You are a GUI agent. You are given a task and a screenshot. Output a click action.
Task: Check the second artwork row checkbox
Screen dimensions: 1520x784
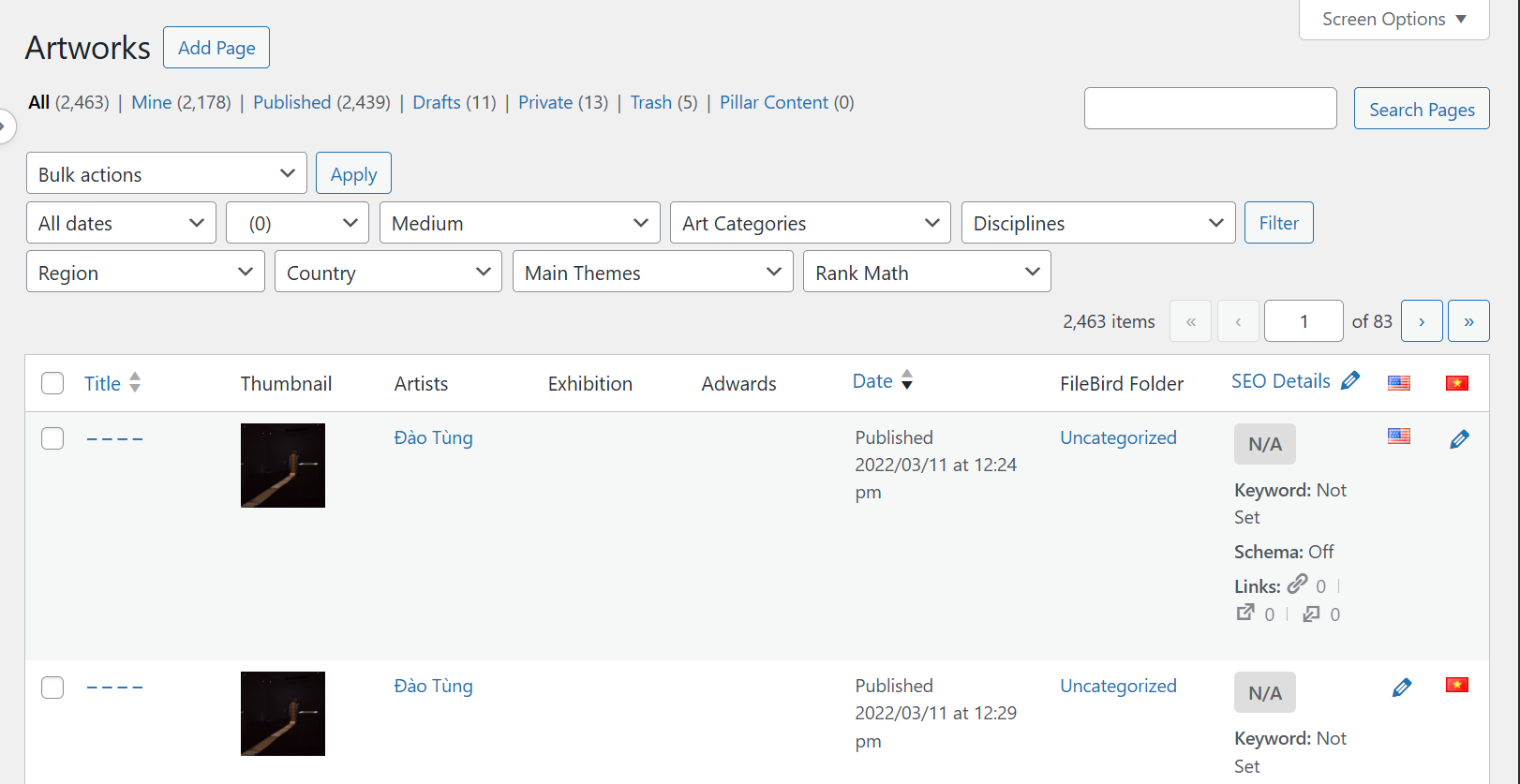(52, 688)
